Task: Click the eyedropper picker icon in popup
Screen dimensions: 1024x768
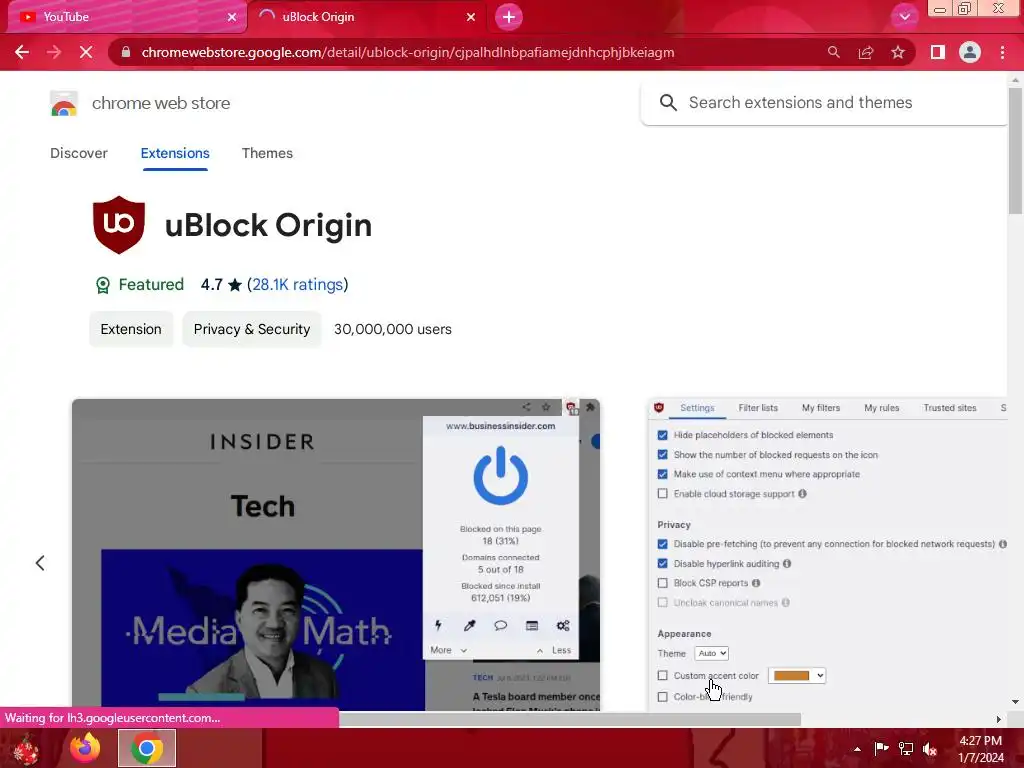Action: click(x=470, y=626)
